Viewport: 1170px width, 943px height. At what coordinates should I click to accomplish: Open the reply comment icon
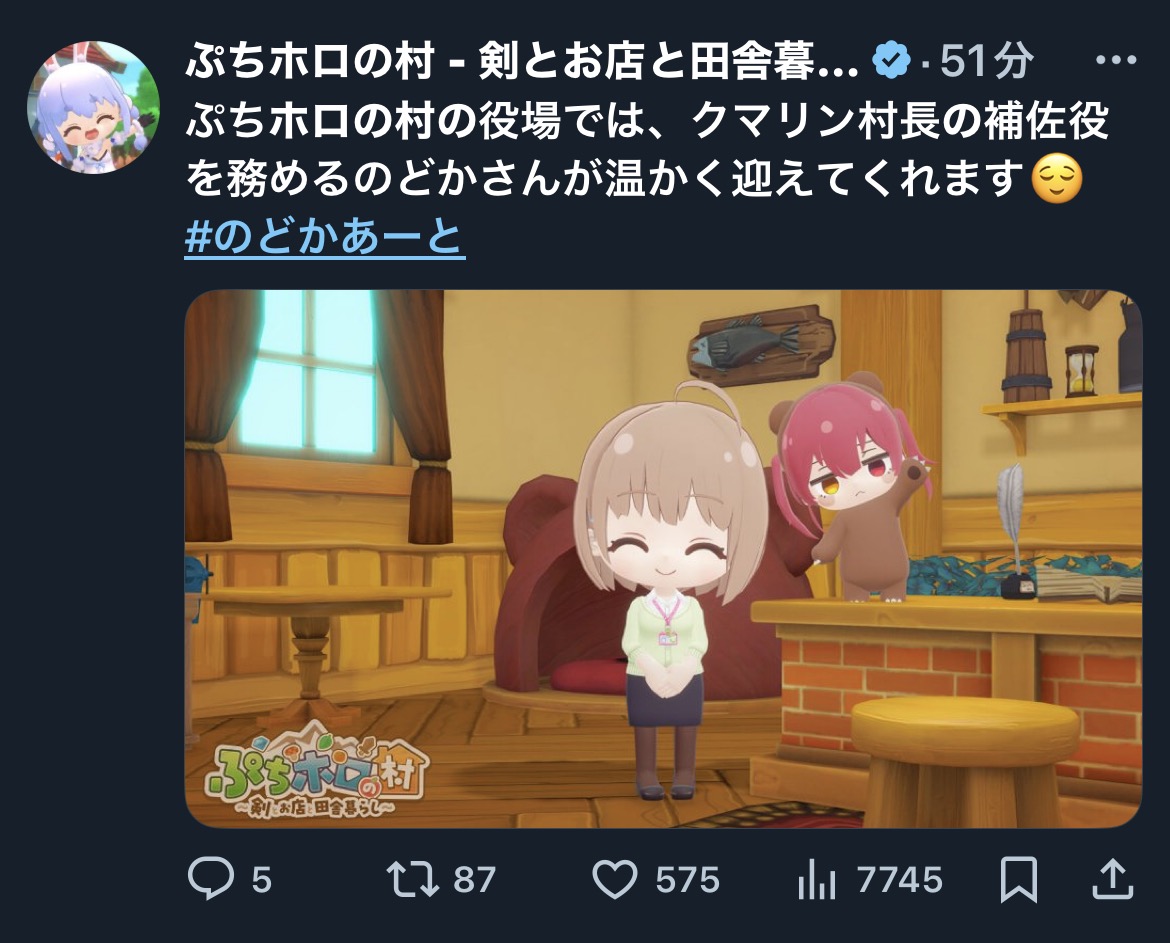point(210,879)
